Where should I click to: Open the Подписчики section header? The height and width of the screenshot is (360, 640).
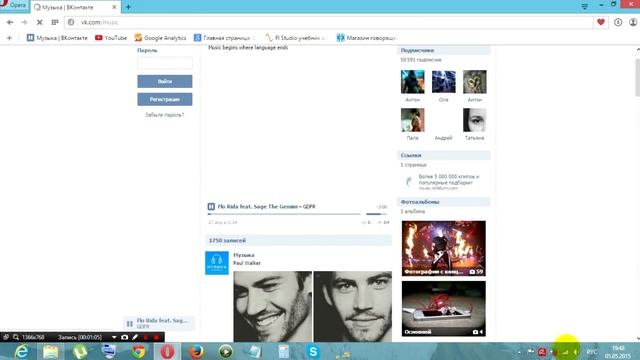tap(444, 50)
